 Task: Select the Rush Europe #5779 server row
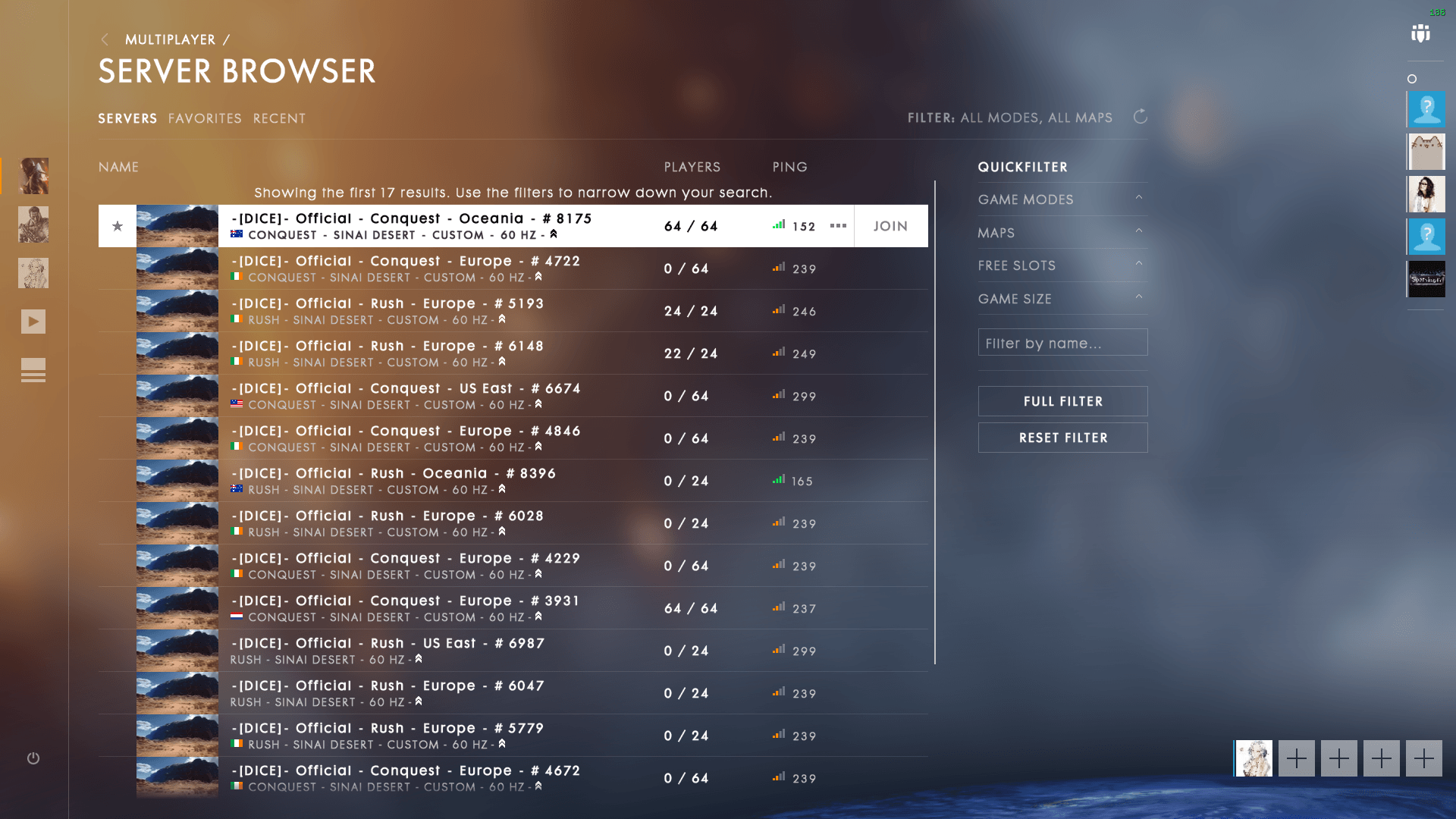(x=513, y=736)
